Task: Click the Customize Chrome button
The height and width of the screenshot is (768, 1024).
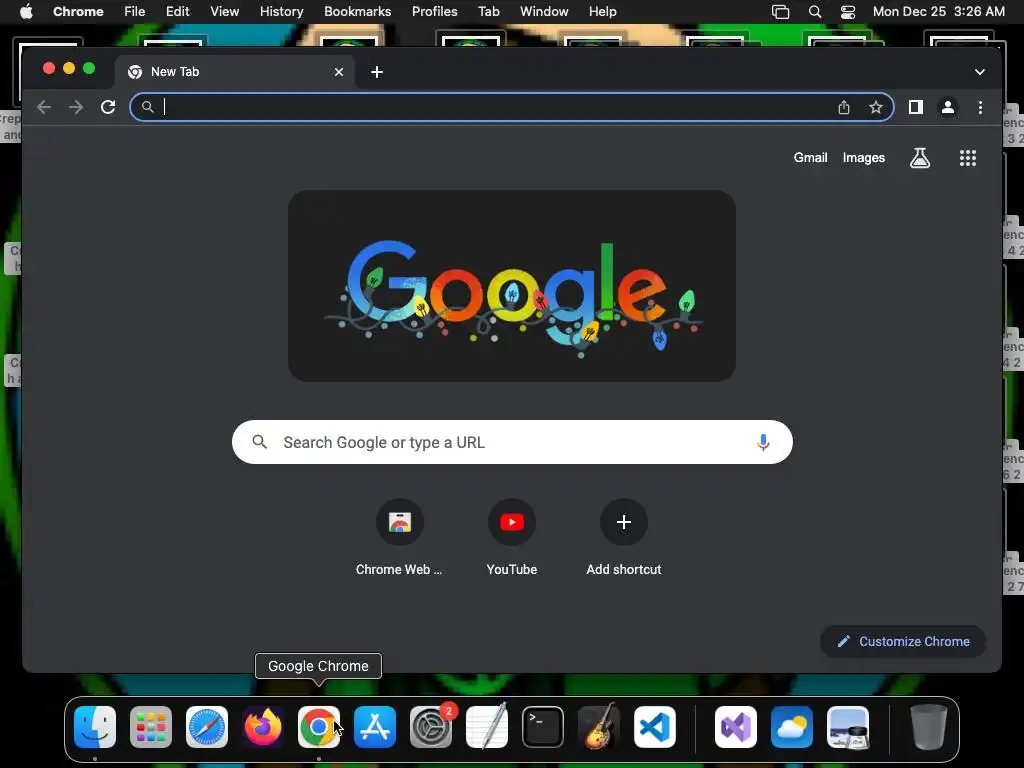Action: [x=903, y=641]
